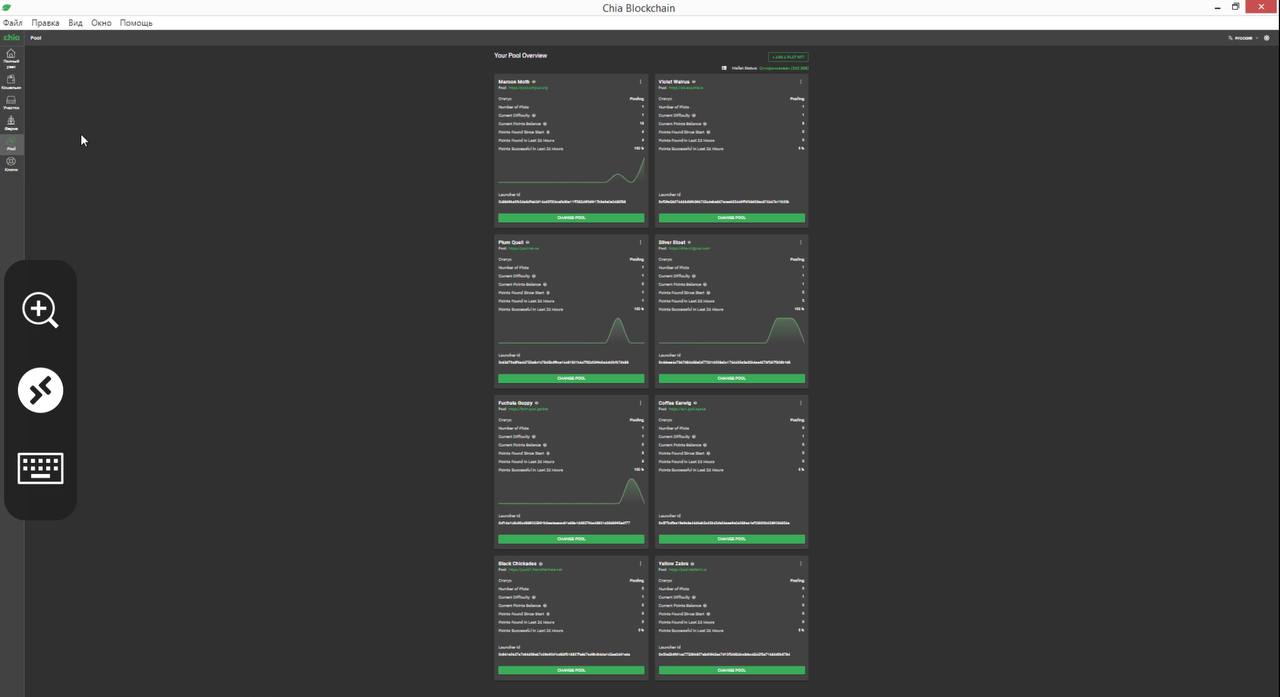
Task: Show the on-screen keyboard overlay icon
Action: (x=40, y=468)
